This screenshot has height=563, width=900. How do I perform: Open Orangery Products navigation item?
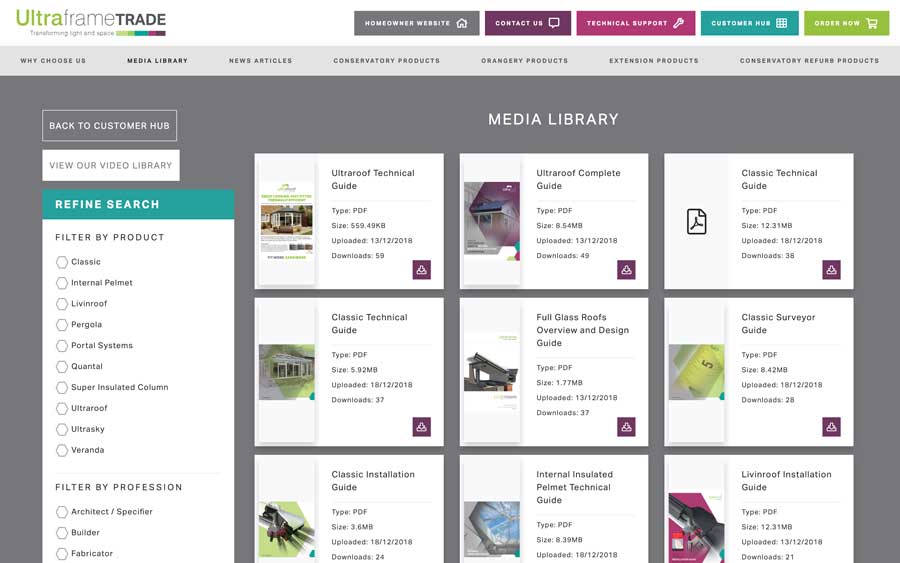[524, 61]
